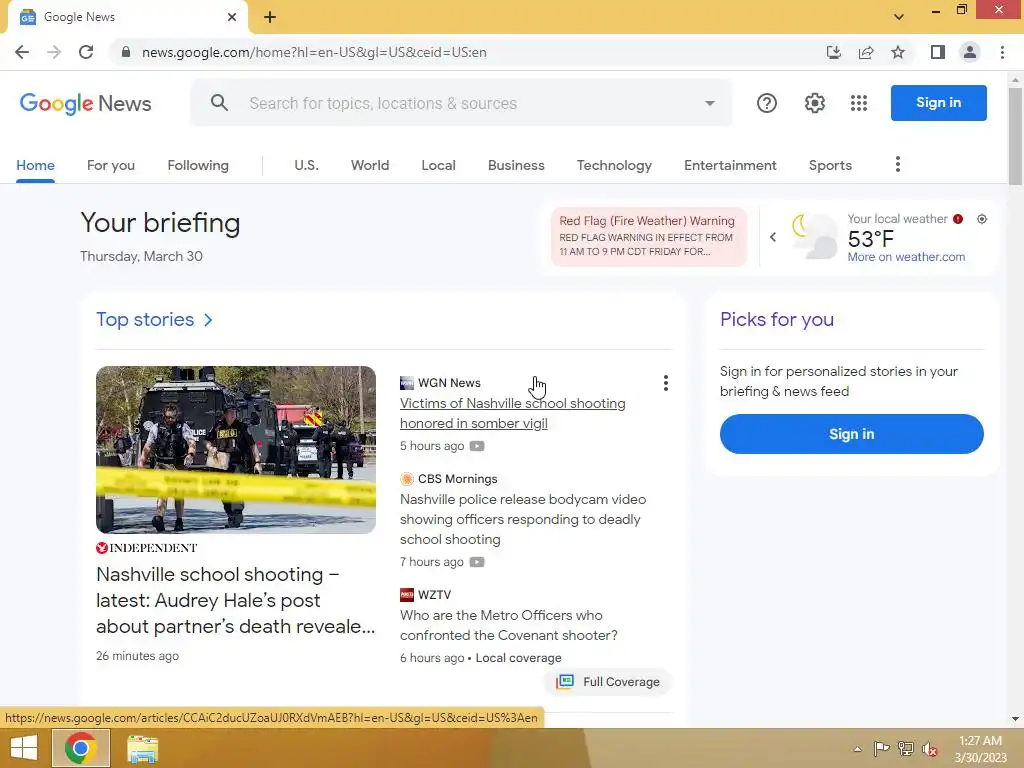The height and width of the screenshot is (768, 1024).
Task: Click the header Sign in button
Action: (x=938, y=103)
